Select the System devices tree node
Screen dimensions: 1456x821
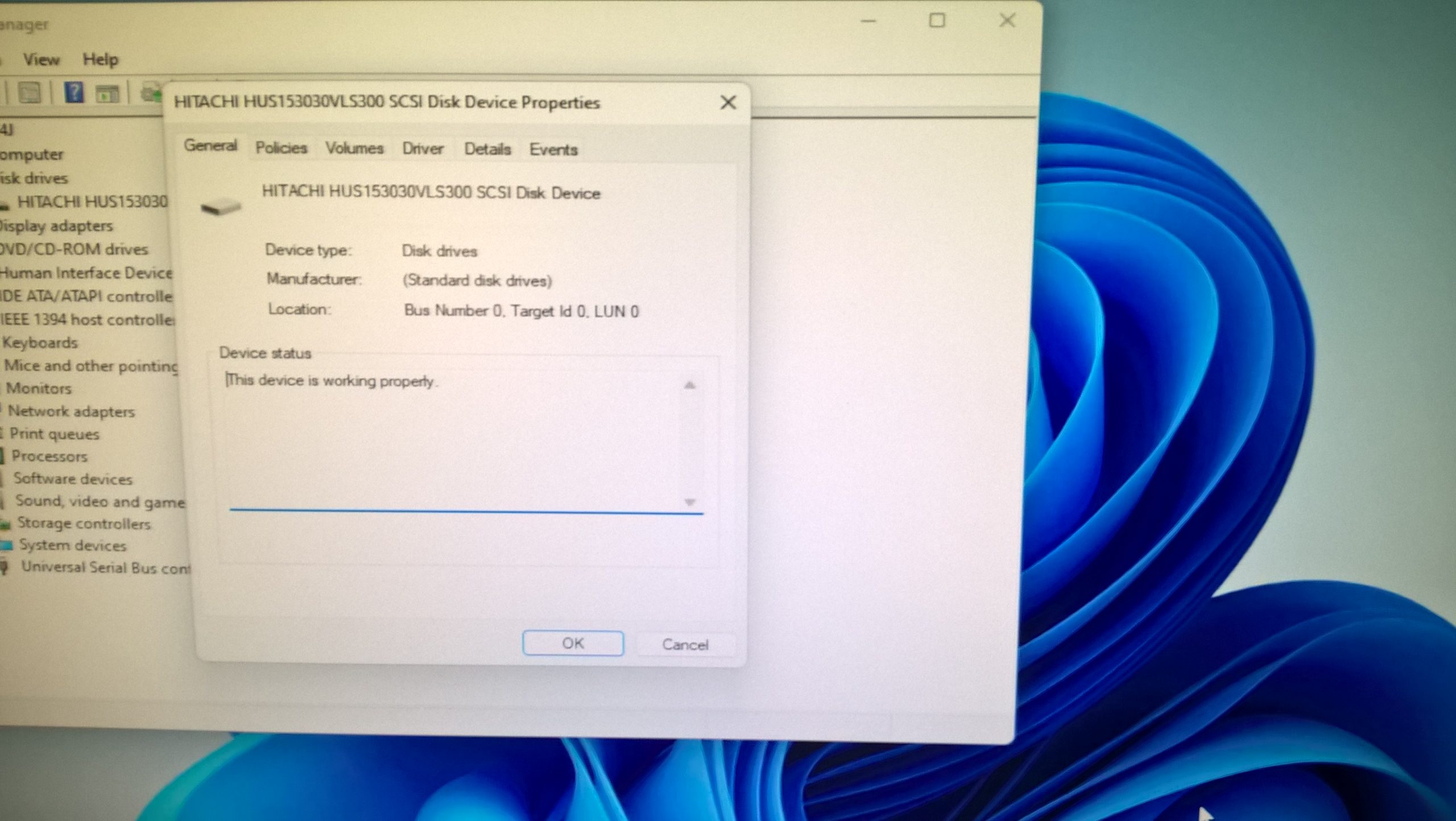coord(73,546)
